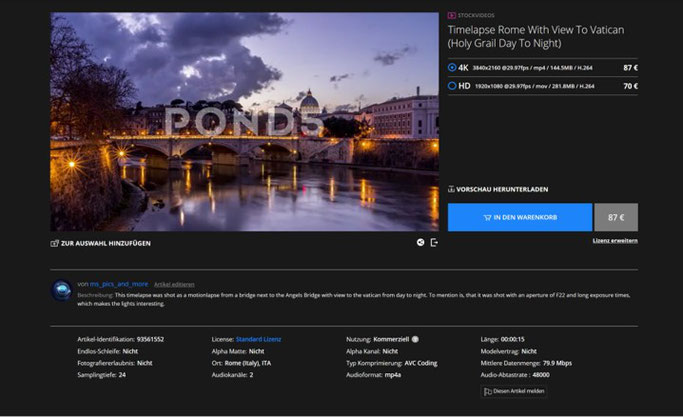Image resolution: width=683 pixels, height=417 pixels.
Task: Add item to cart with In den Warenkorb
Action: click(x=520, y=217)
